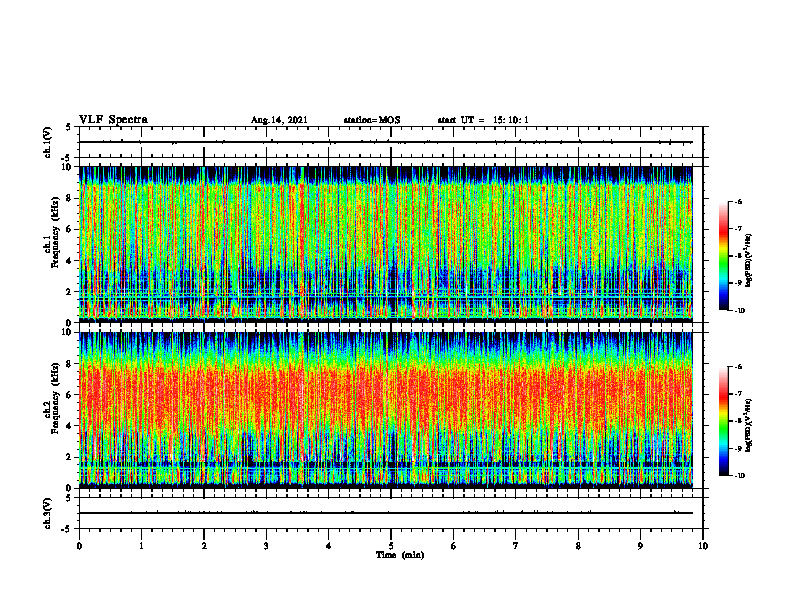The image size is (792, 612).
Task: Click the "2" tick label on time axis
Action: tap(204, 546)
